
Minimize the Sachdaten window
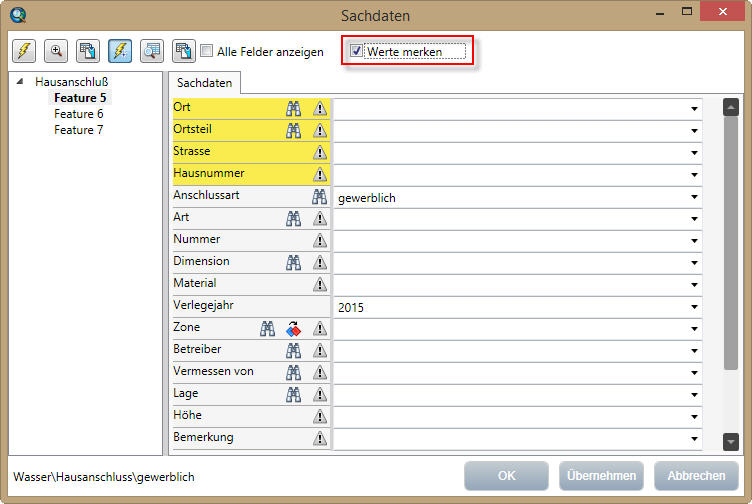(660, 13)
